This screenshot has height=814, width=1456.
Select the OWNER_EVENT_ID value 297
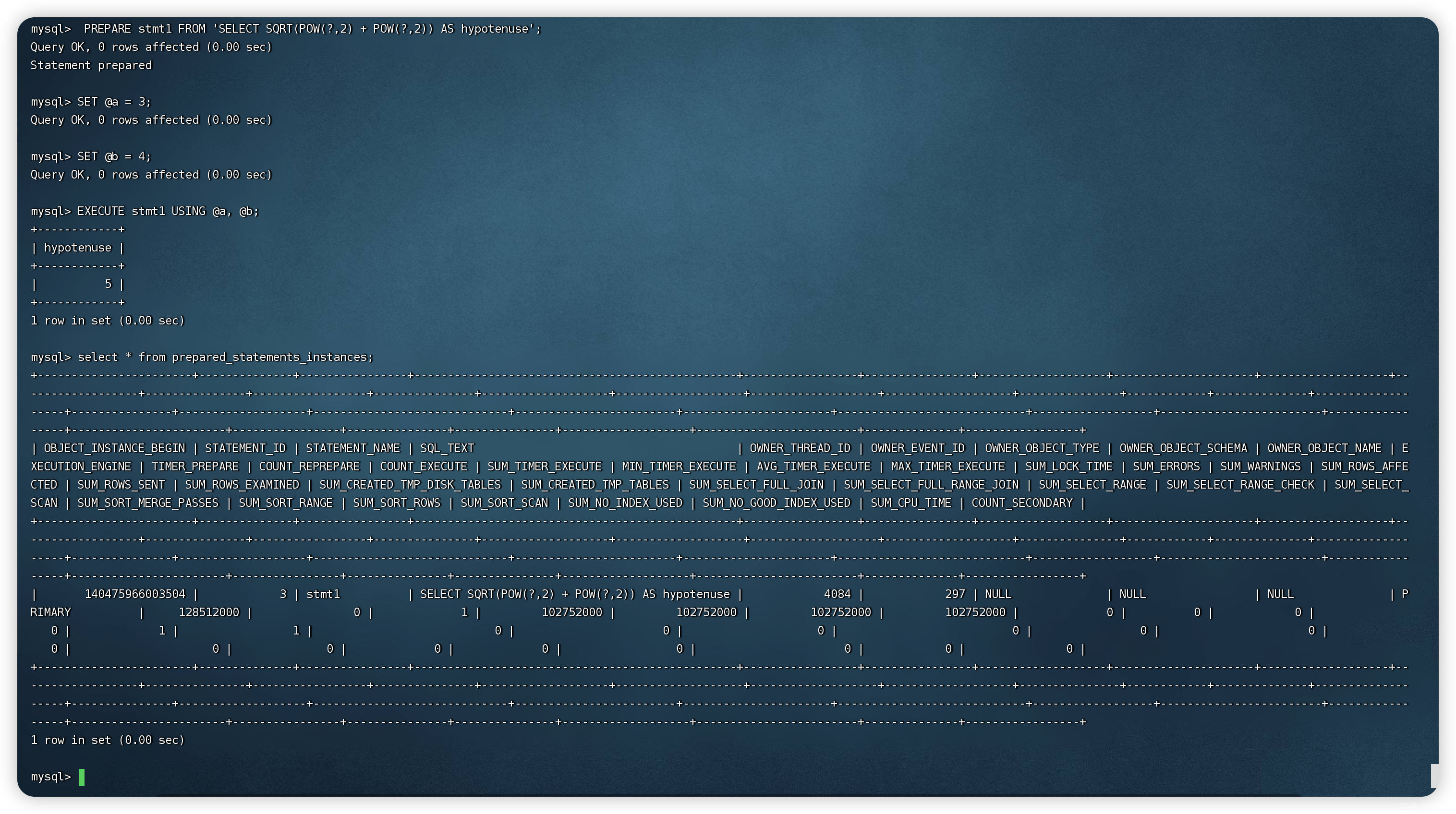pos(955,594)
